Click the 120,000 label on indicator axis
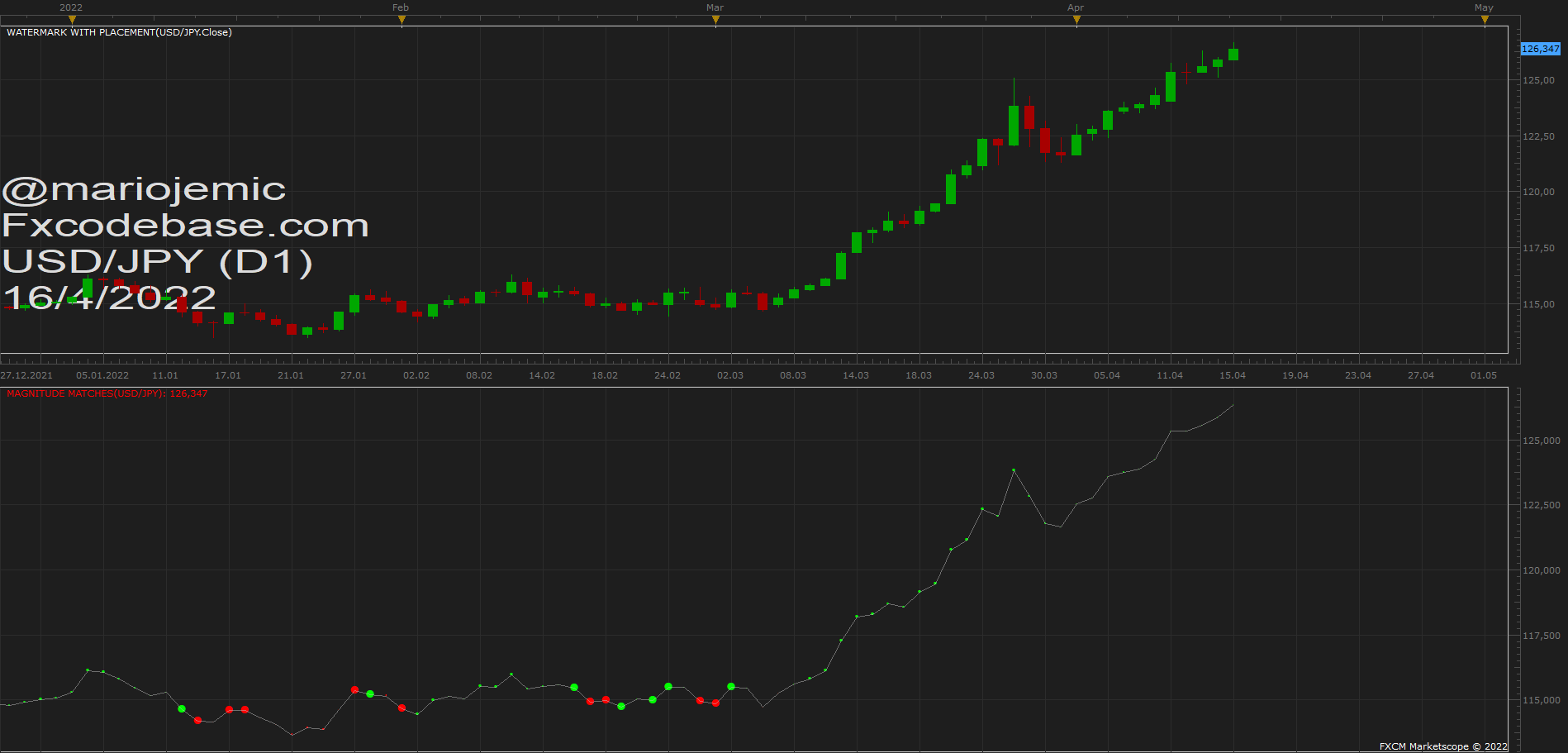The image size is (1568, 753). 1542,570
